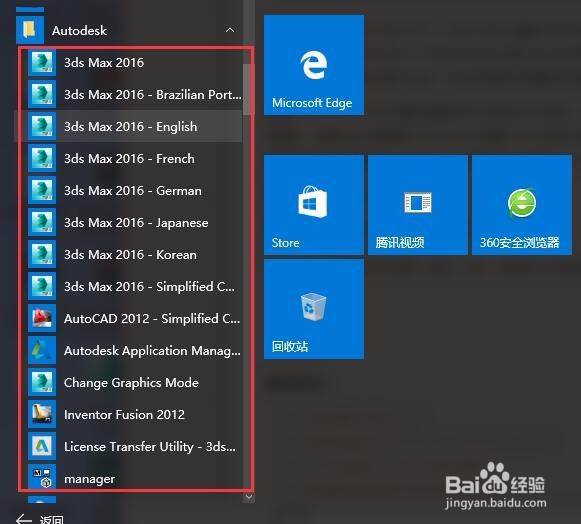Click the 'Autodesk' folder name
The width and height of the screenshot is (581, 524).
(x=79, y=30)
